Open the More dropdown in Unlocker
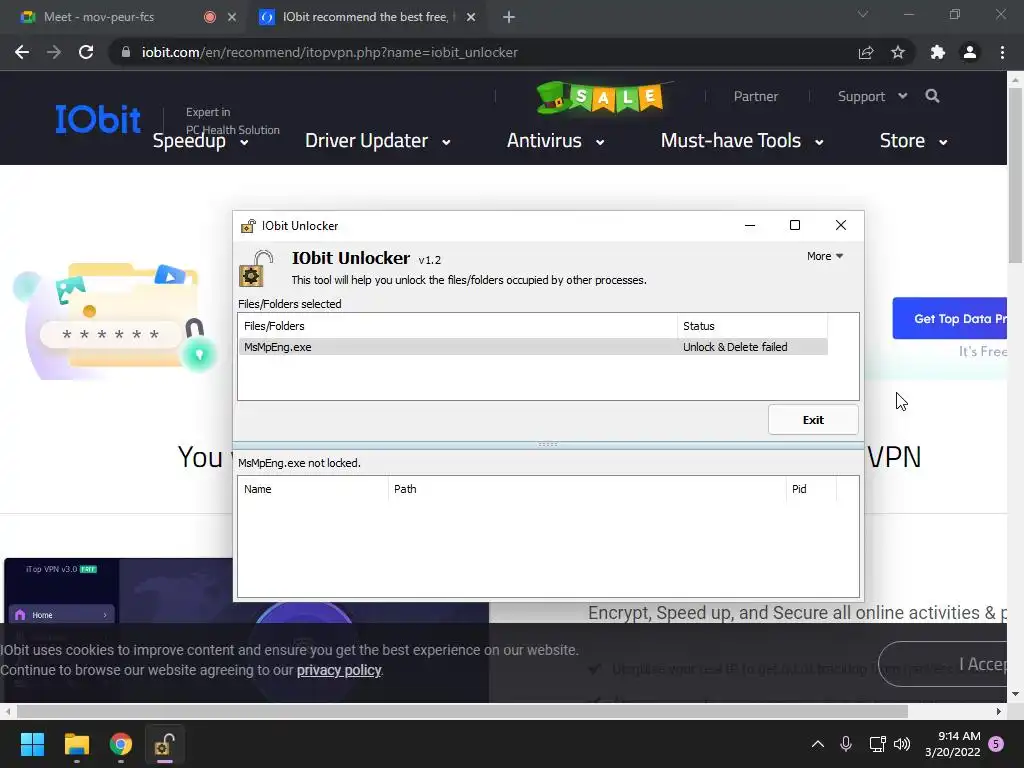The image size is (1024, 768). click(825, 256)
